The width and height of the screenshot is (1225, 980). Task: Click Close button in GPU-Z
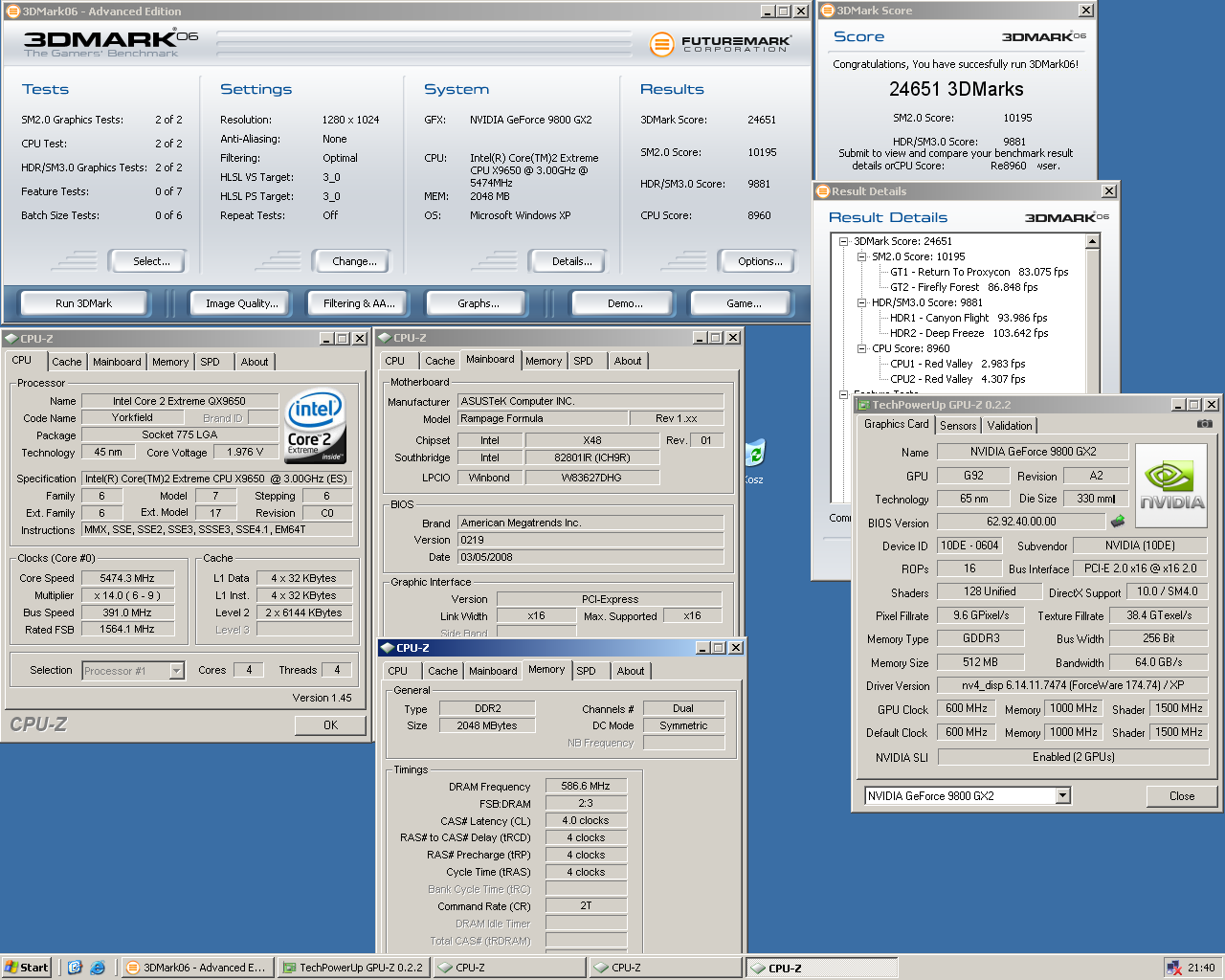(1182, 796)
